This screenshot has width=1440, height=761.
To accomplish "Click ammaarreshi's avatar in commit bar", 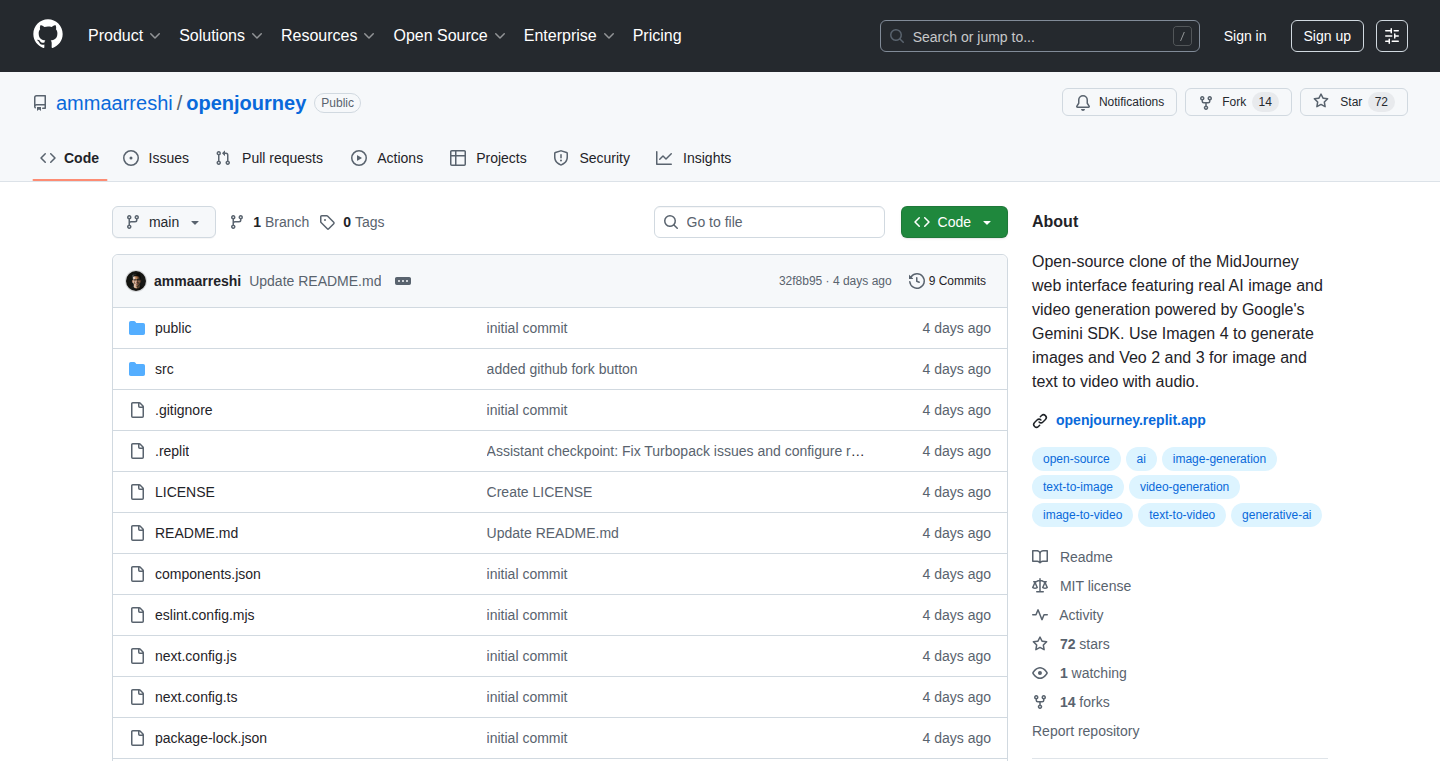I will tap(136, 281).
